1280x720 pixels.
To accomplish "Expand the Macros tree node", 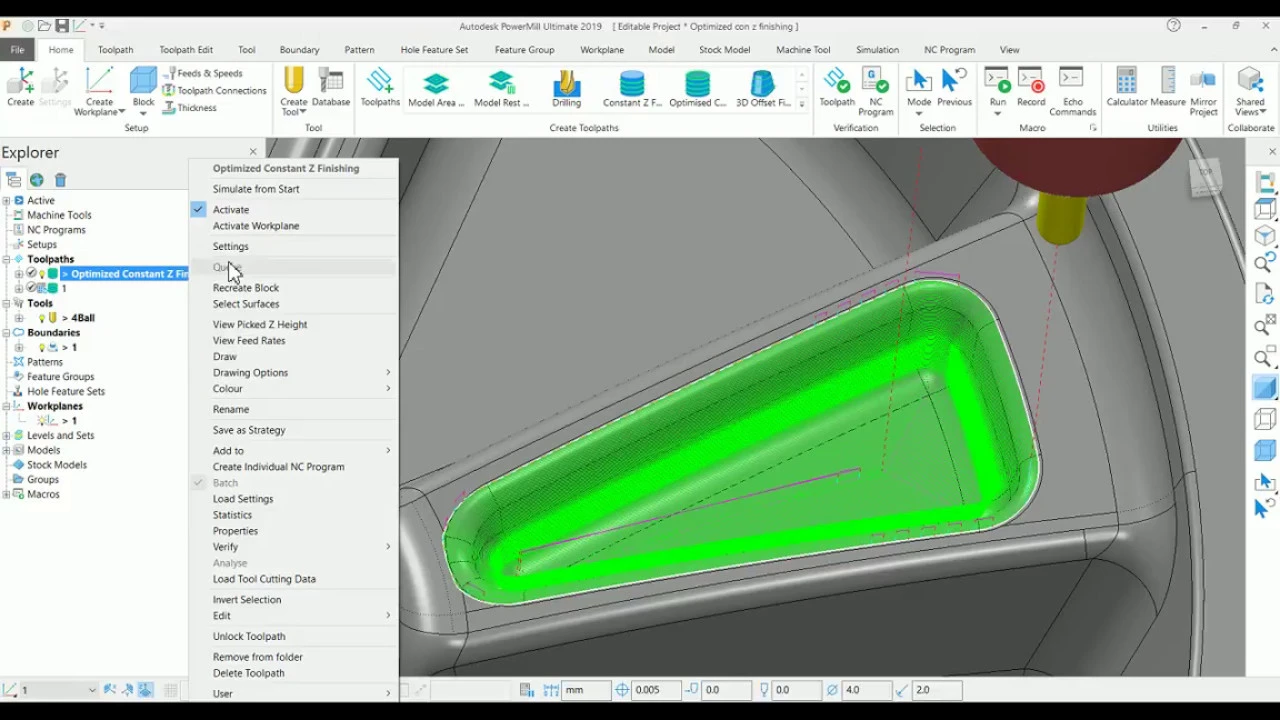I will (x=6, y=495).
